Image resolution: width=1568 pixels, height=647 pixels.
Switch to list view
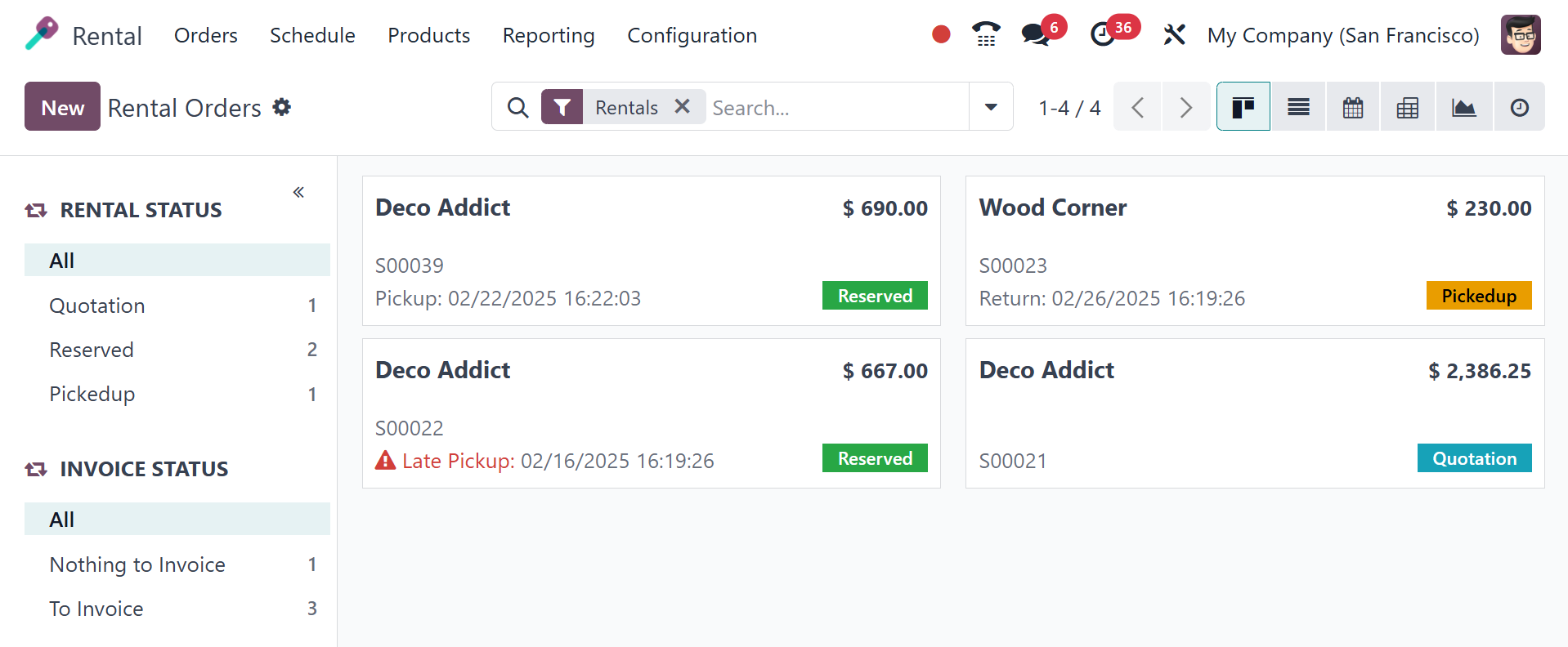[1298, 107]
